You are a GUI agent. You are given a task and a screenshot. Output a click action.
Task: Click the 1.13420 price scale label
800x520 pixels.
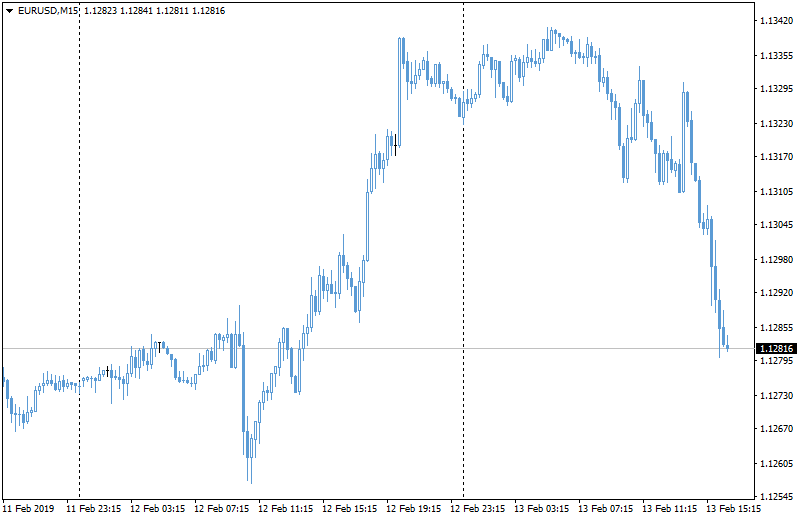point(776,20)
